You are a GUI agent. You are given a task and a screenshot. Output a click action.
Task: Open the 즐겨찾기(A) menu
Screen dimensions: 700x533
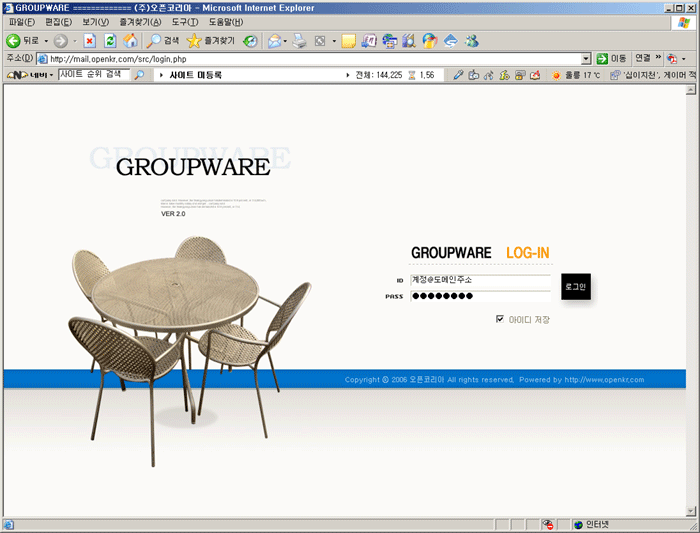140,21
